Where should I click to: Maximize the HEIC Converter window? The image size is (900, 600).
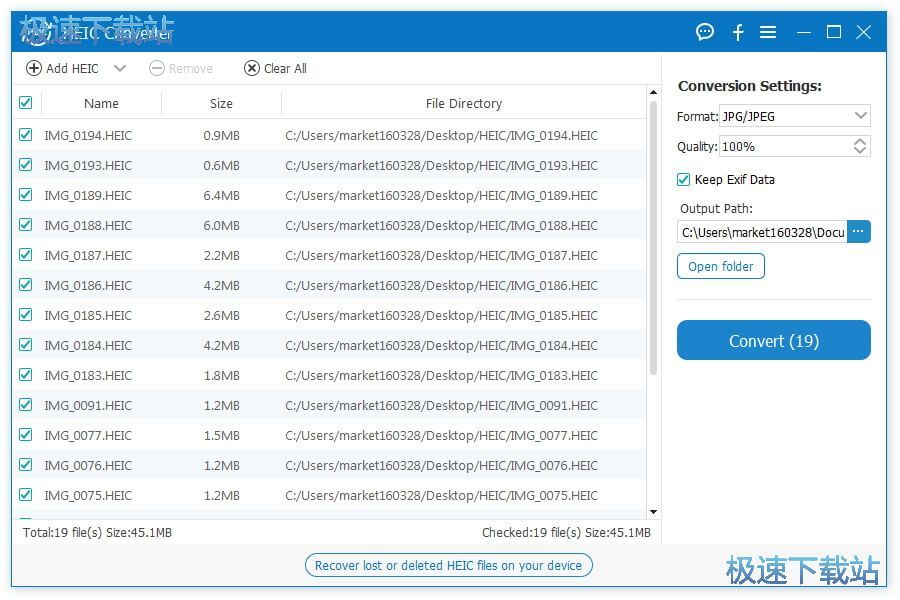pyautogui.click(x=833, y=32)
